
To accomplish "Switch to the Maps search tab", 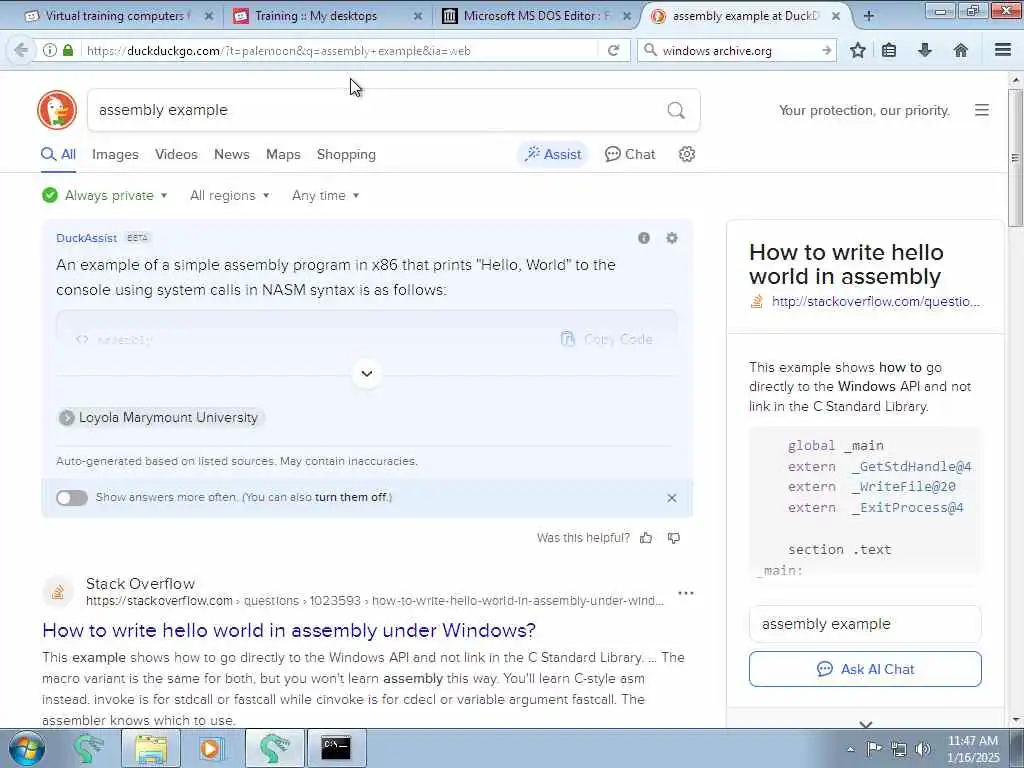I will [x=283, y=154].
